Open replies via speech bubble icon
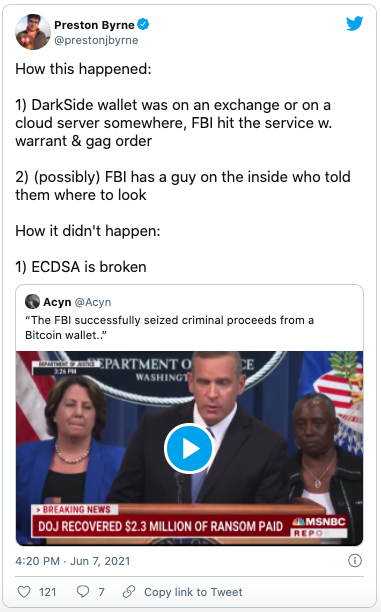The height and width of the screenshot is (612, 381). pyautogui.click(x=83, y=592)
